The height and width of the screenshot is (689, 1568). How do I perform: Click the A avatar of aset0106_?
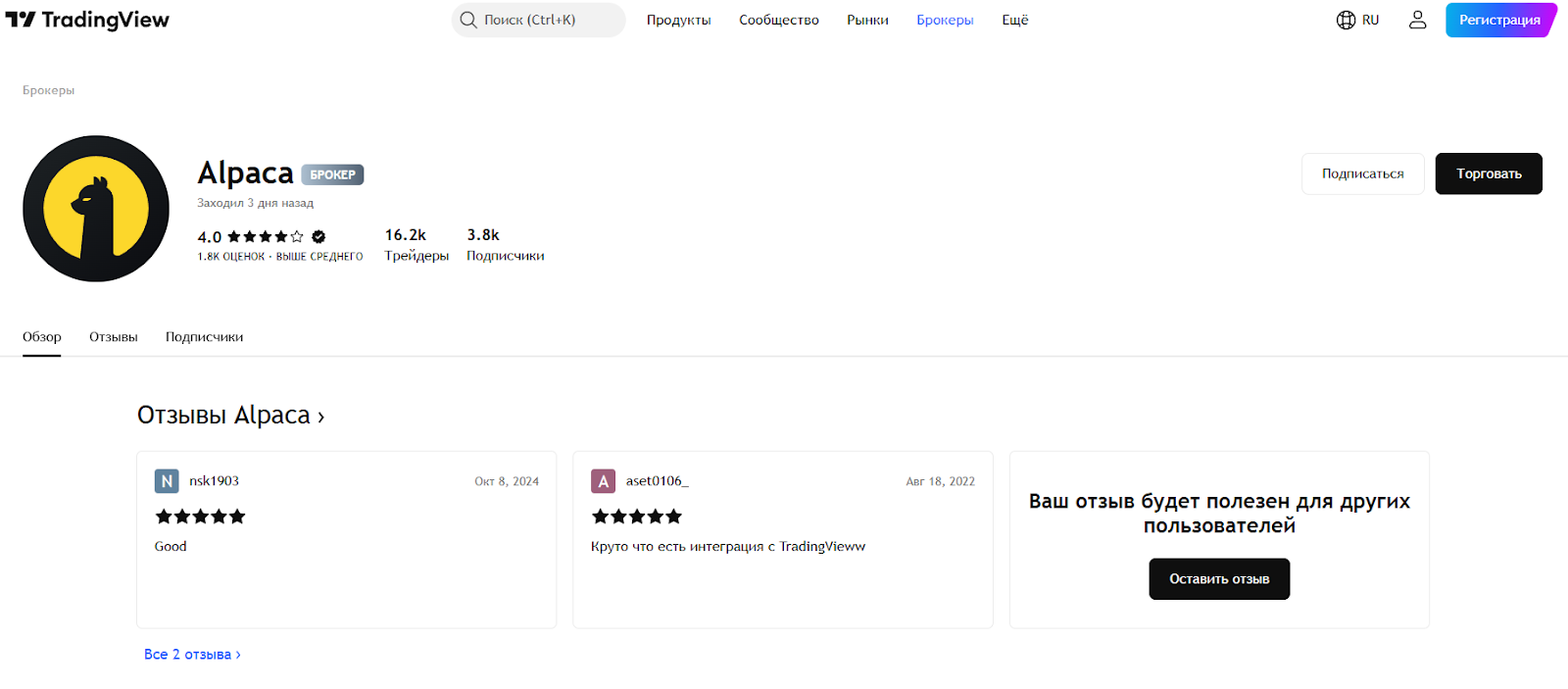tap(603, 481)
